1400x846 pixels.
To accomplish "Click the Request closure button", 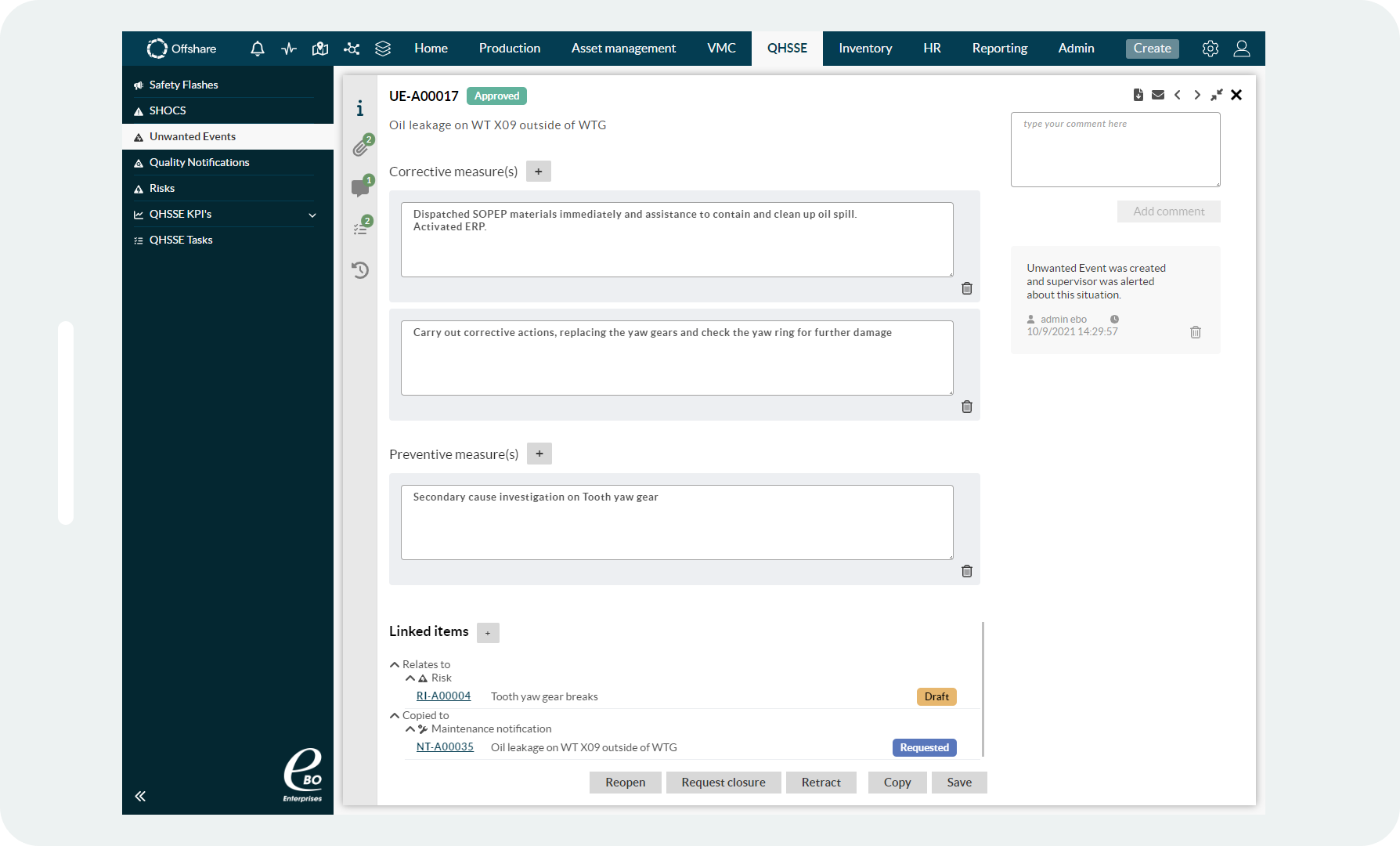I will pyautogui.click(x=723, y=783).
